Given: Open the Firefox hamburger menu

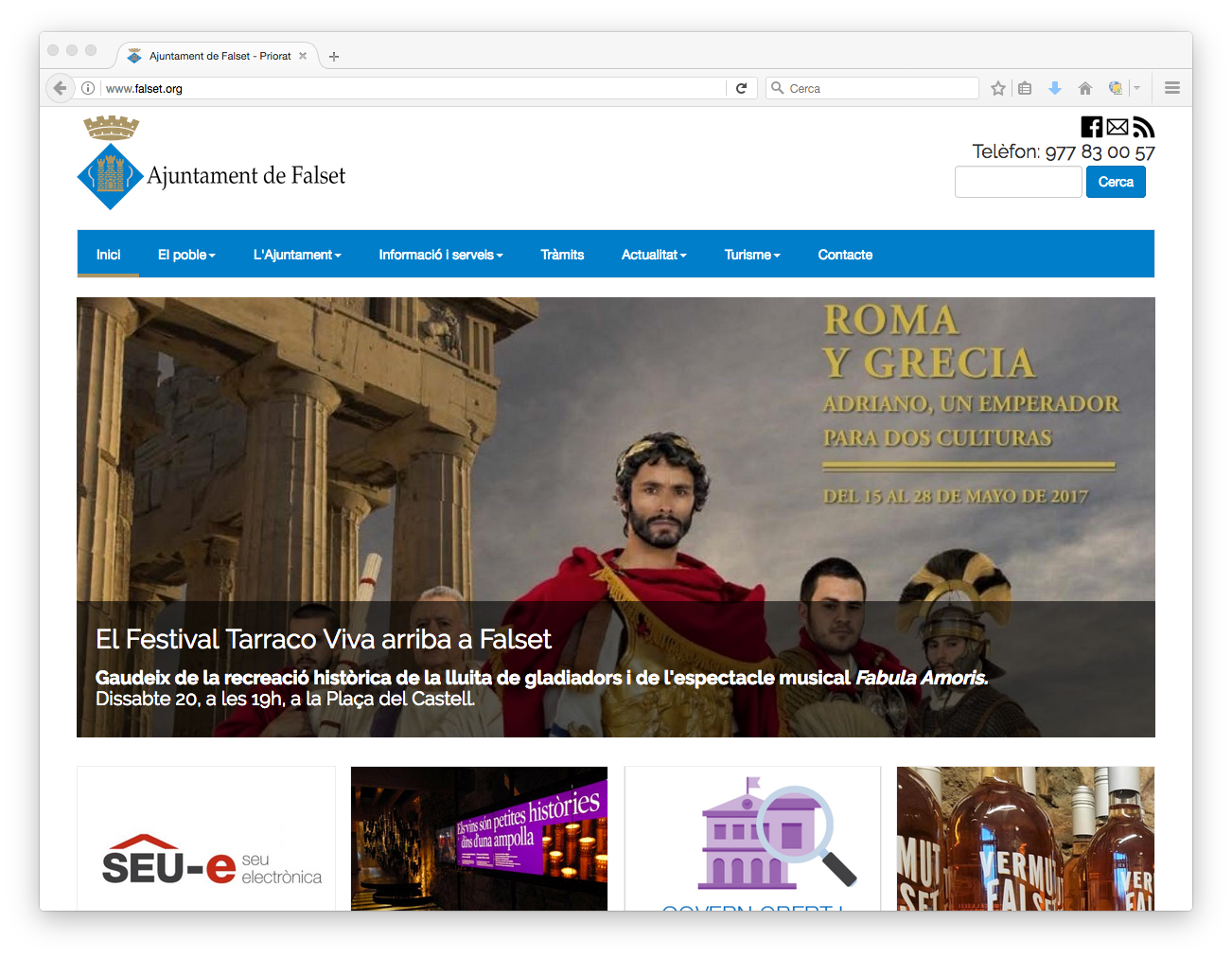Looking at the screenshot, I should [1172, 88].
